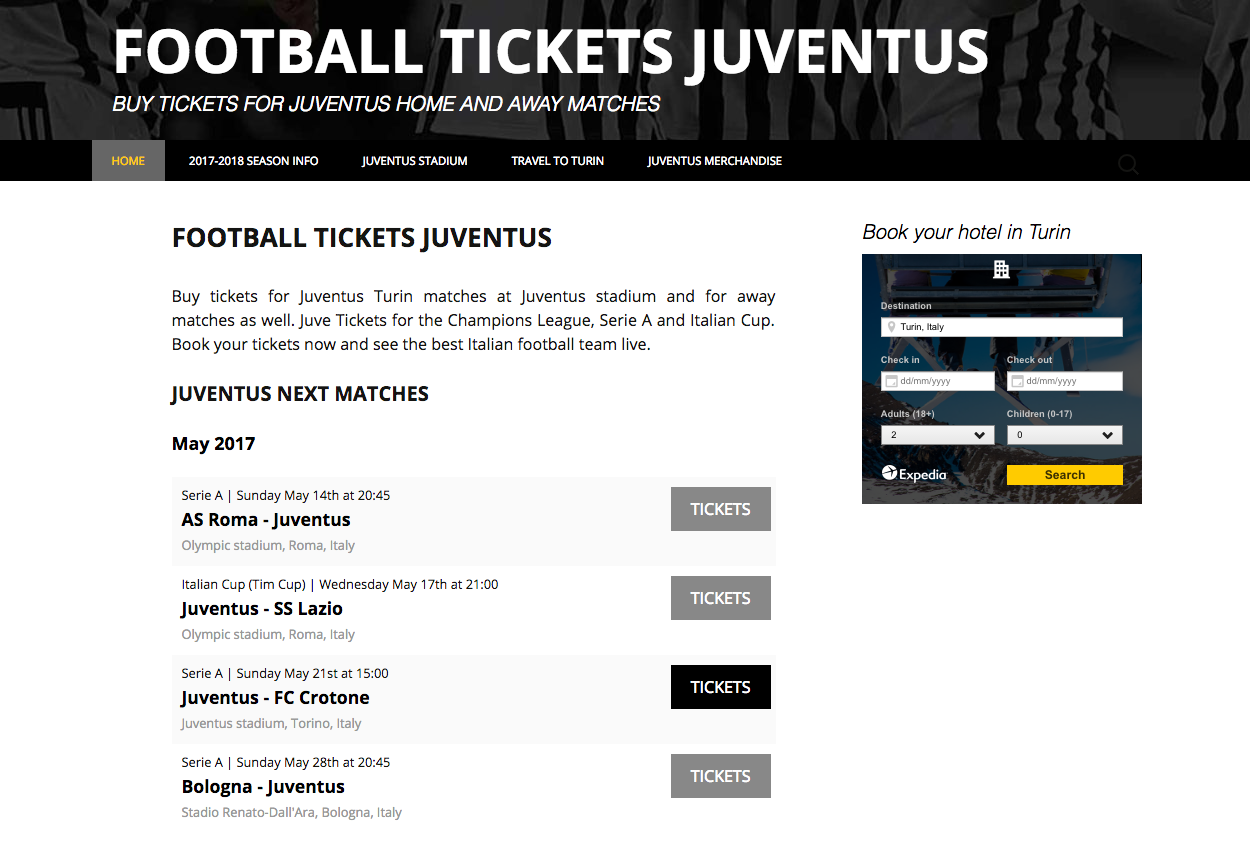Click Tickets for AS Roma - Juventus

pyautogui.click(x=720, y=509)
